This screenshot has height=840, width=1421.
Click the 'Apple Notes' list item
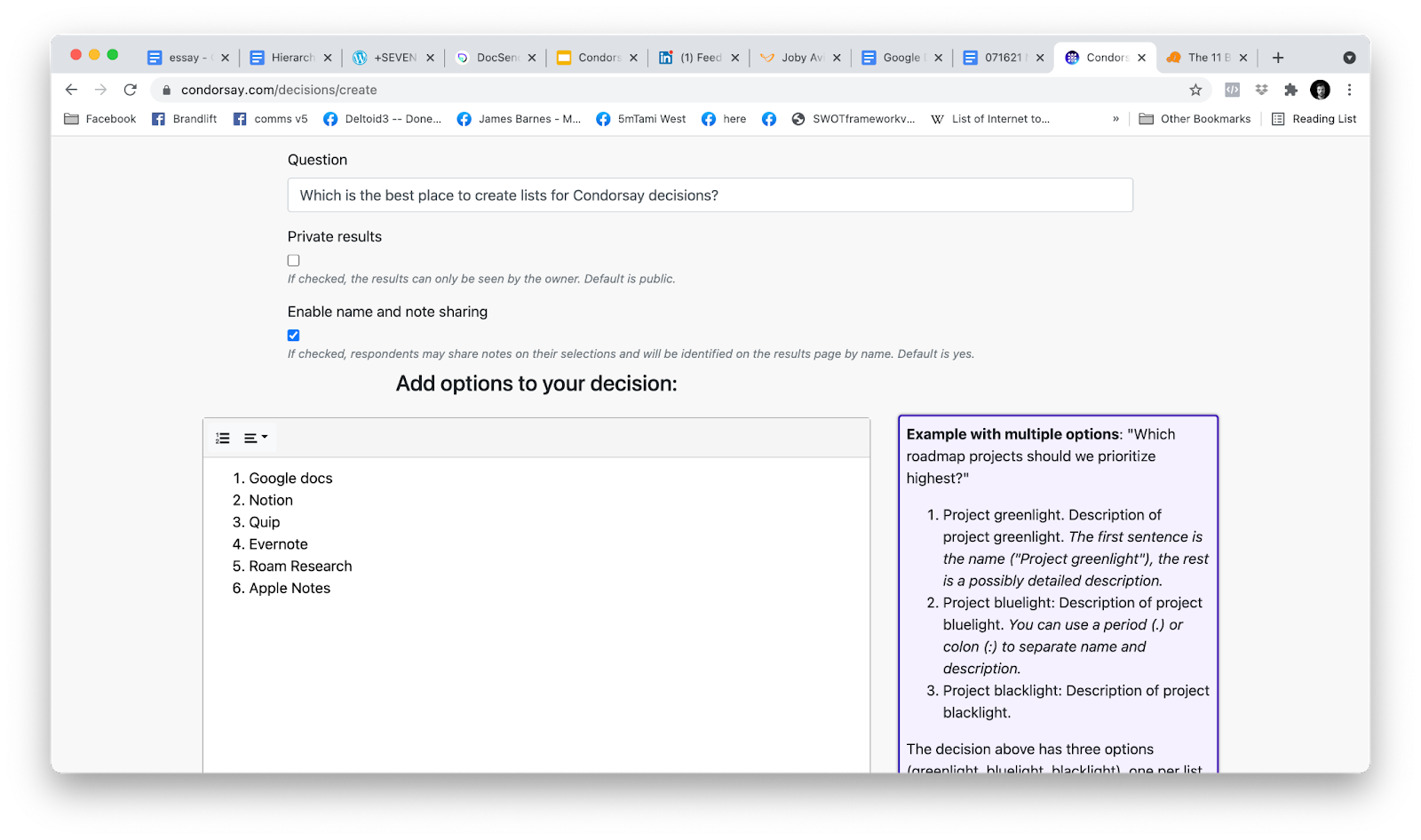click(290, 589)
